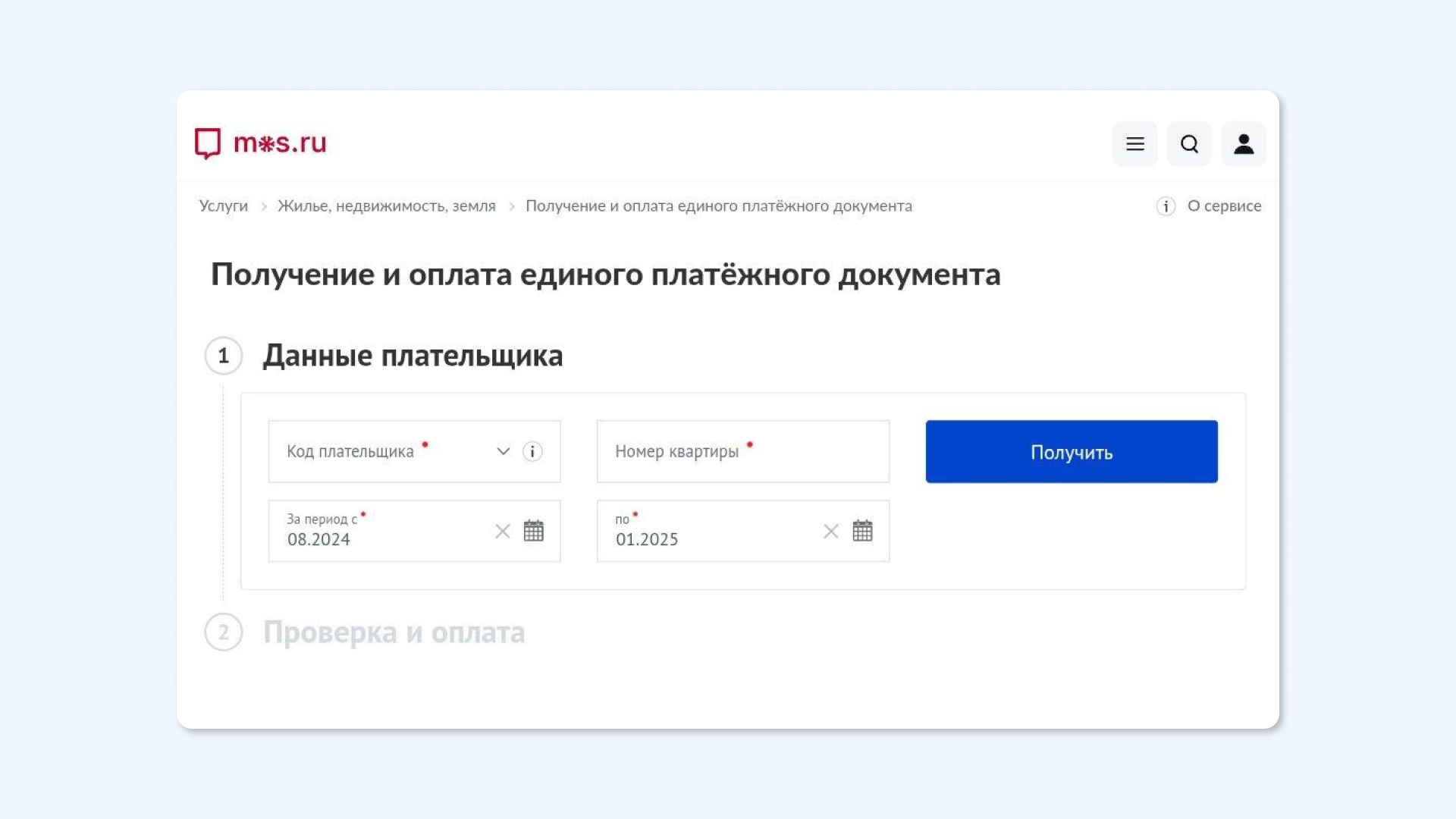The height and width of the screenshot is (819, 1456).
Task: Click the search magnifier icon
Action: tap(1189, 144)
